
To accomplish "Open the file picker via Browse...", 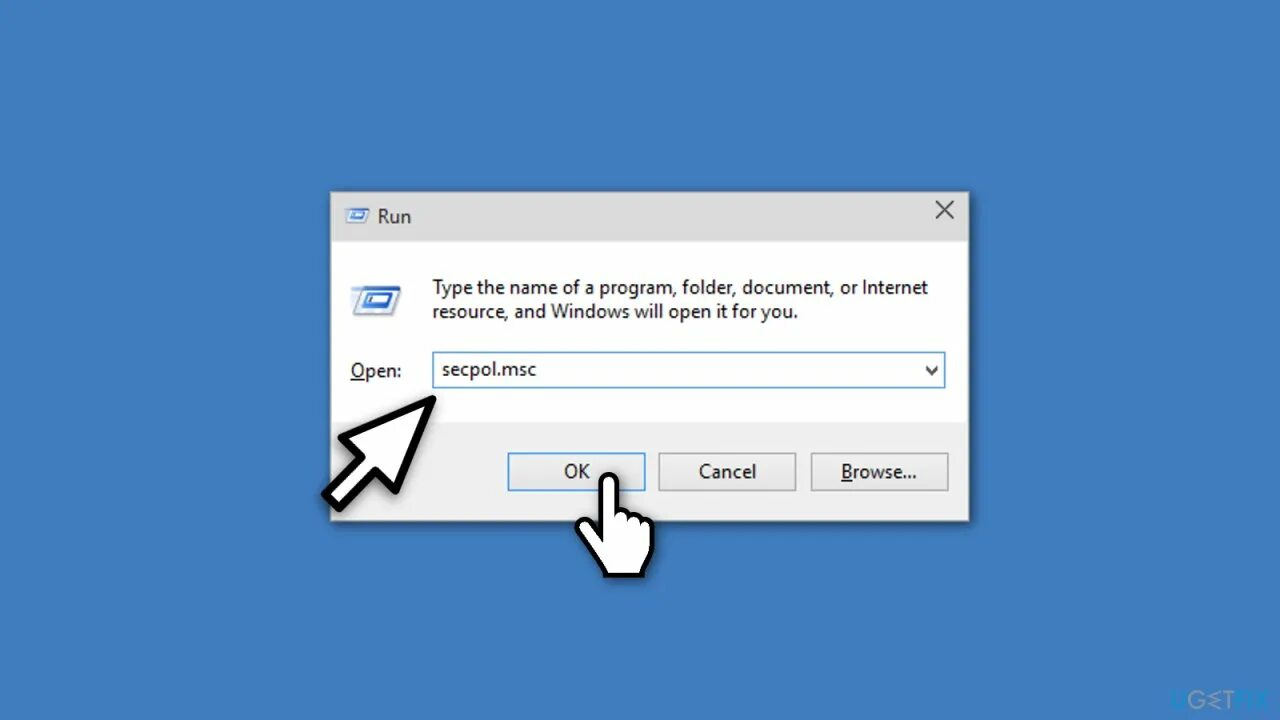I will (879, 471).
